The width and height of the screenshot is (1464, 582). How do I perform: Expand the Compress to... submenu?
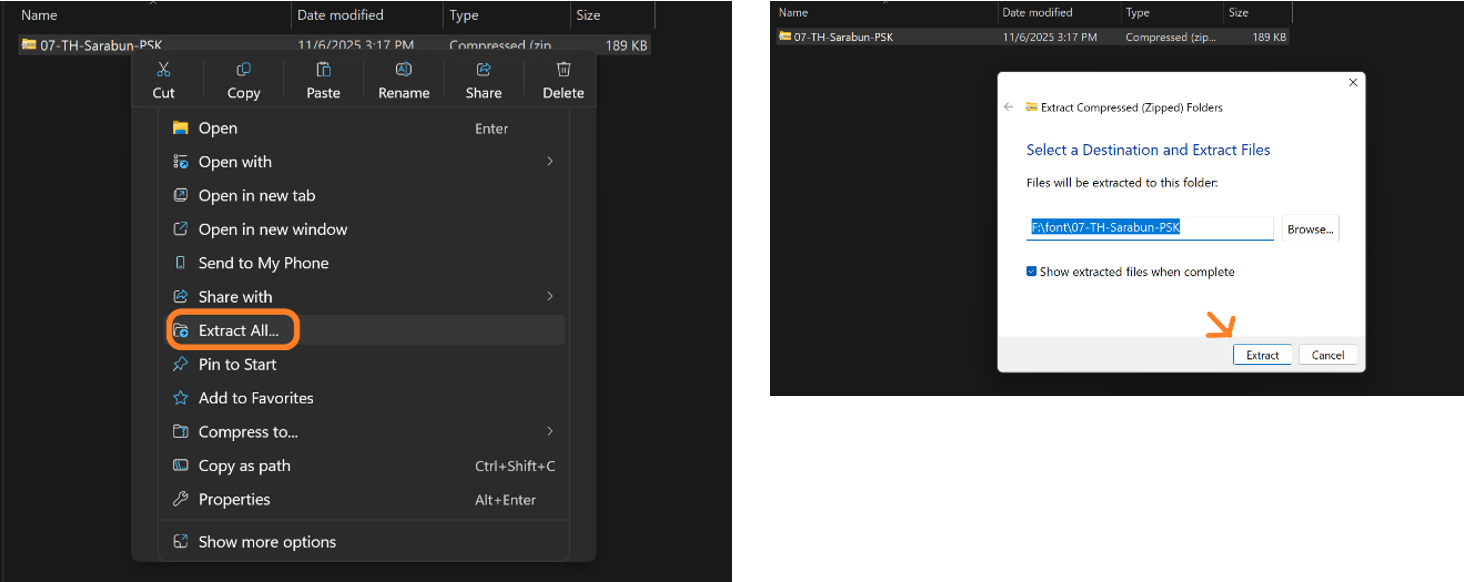(x=549, y=431)
